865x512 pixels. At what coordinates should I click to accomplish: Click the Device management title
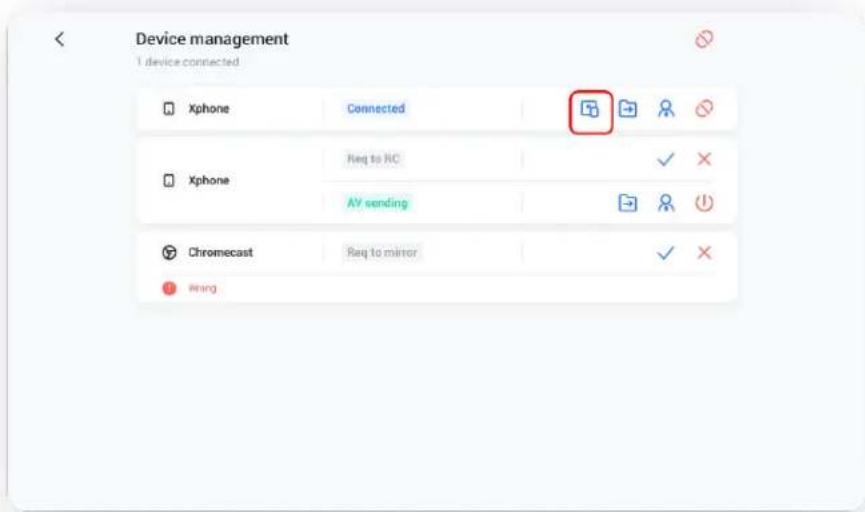212,39
